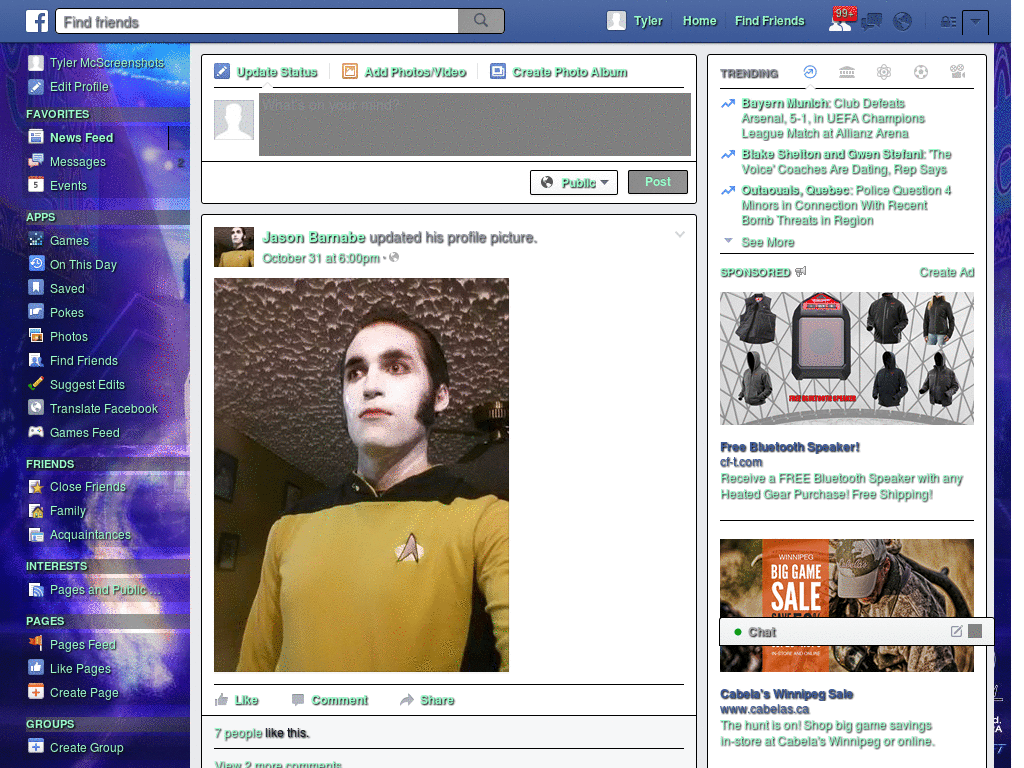Click 7 people like this link

[238, 733]
